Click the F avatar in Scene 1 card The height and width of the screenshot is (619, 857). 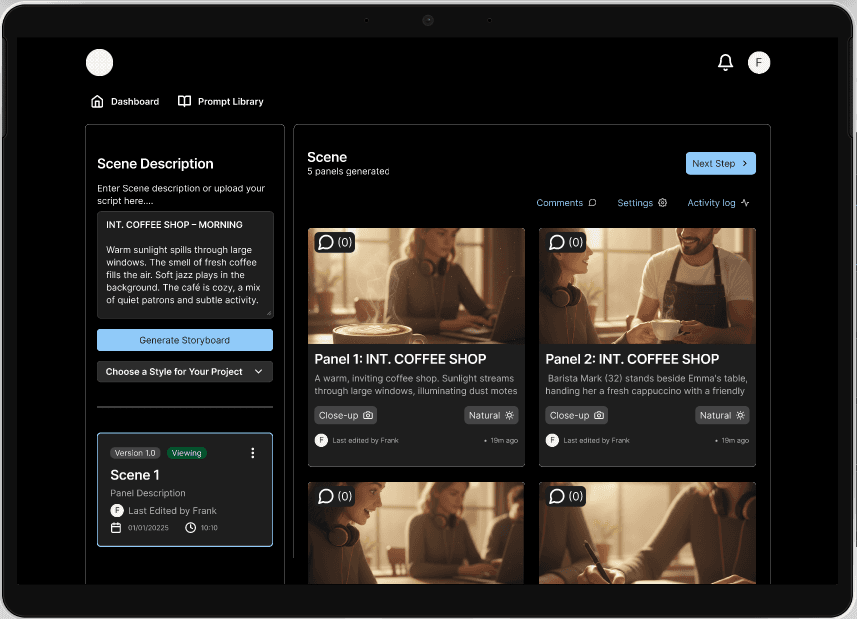click(117, 510)
